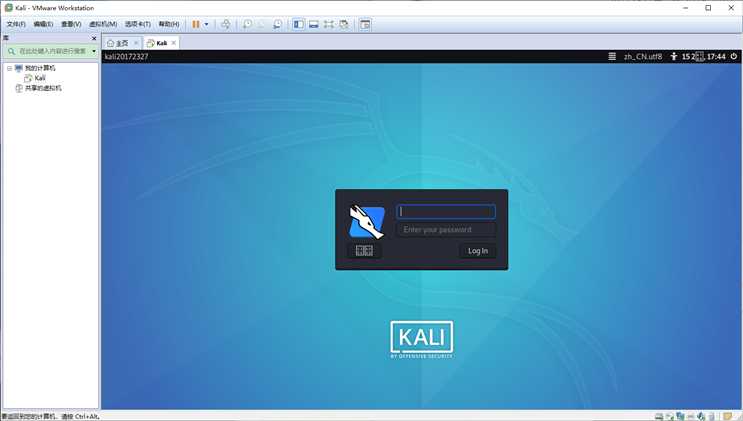
Task: Open the 虚拟机(M) menu
Action: [x=103, y=24]
